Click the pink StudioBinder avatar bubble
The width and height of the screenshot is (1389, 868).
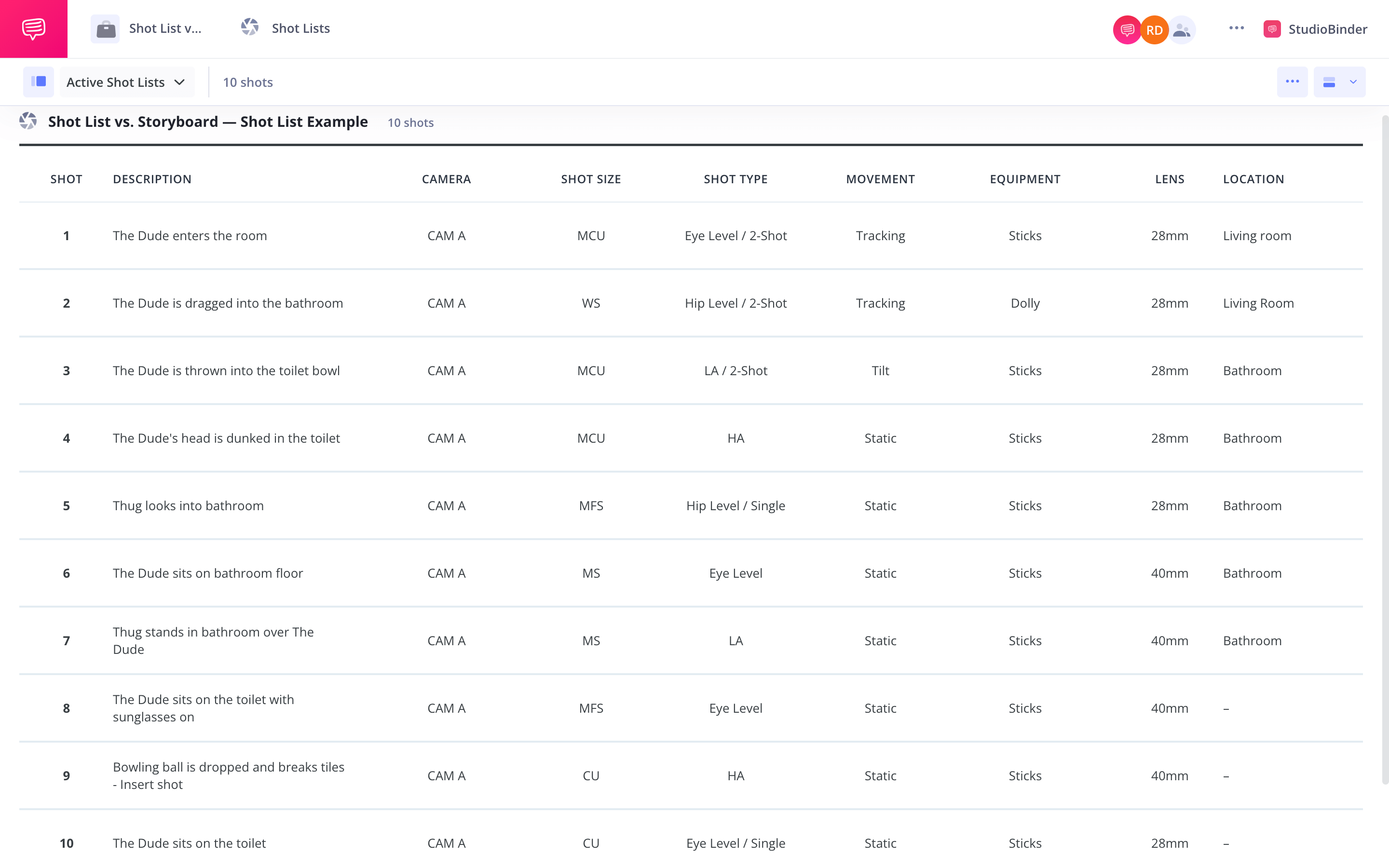tap(1127, 29)
